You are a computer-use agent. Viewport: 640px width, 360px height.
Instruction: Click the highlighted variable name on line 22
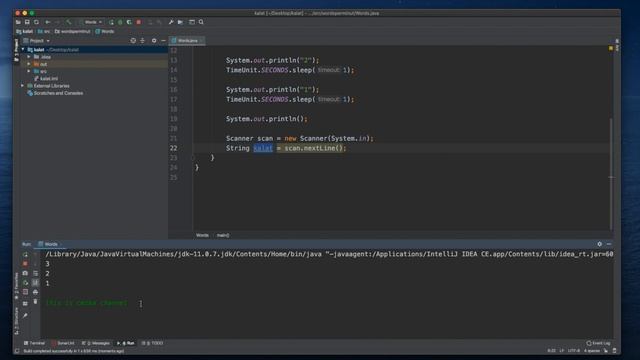tap(263, 148)
